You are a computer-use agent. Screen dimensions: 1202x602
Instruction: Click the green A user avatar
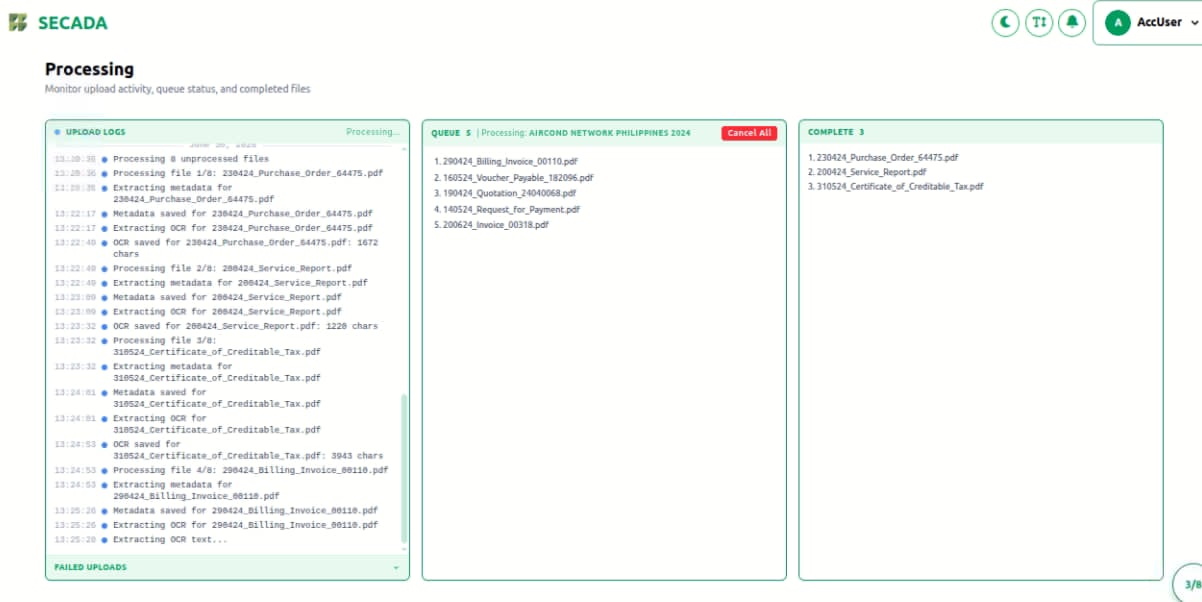click(1117, 22)
